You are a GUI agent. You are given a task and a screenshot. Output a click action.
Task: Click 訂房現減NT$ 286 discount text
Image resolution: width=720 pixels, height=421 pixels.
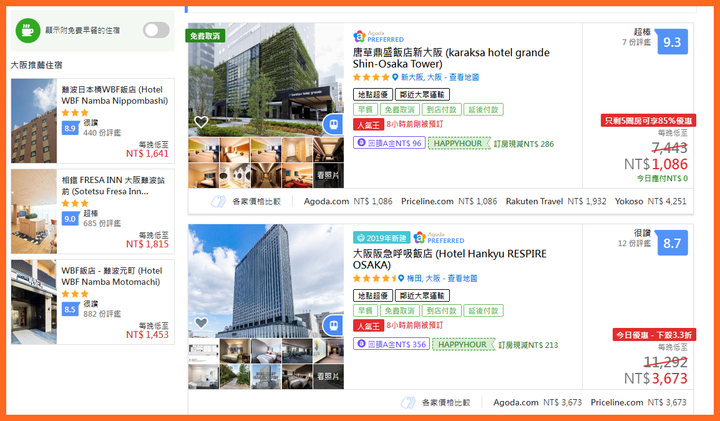tap(524, 144)
